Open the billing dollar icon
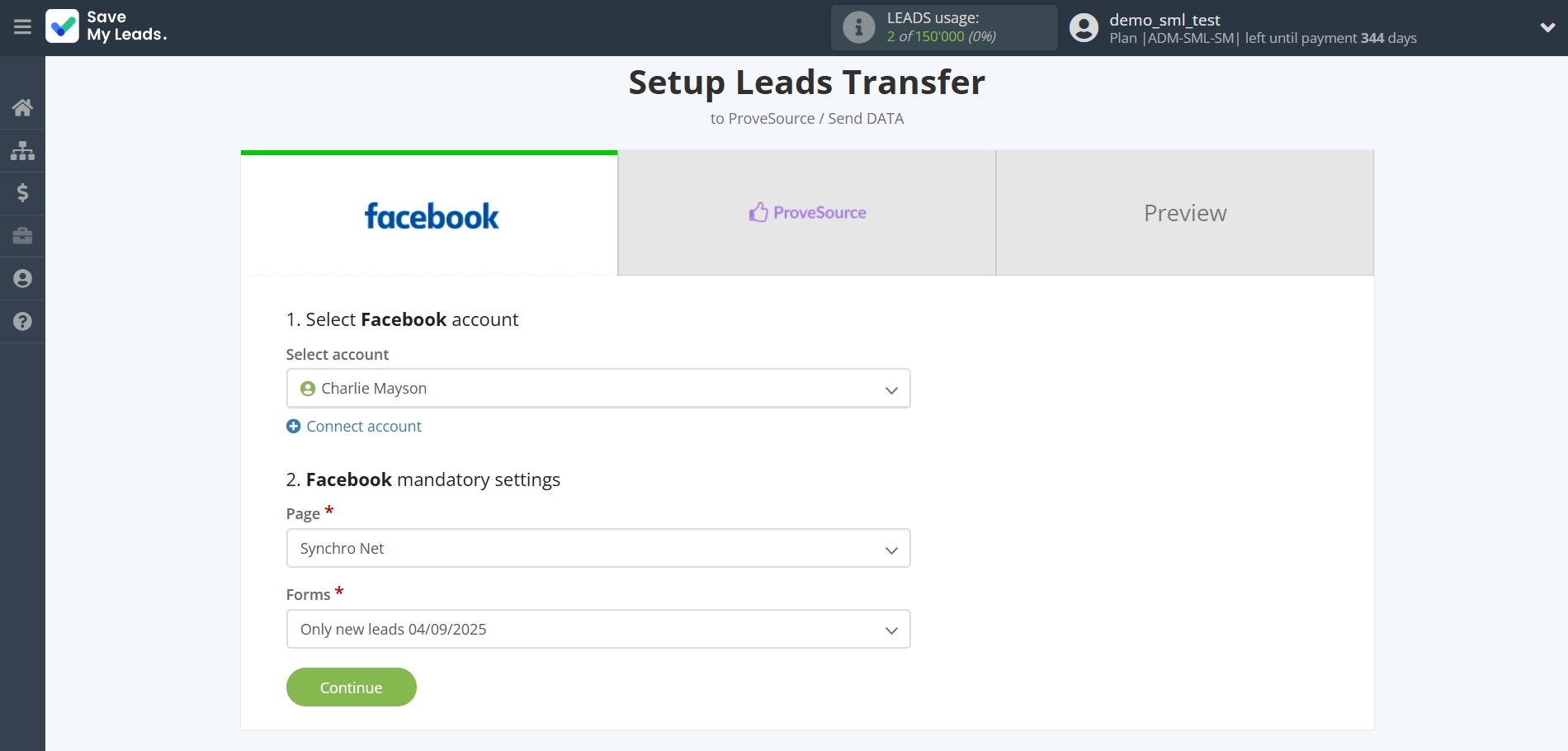Image resolution: width=1568 pixels, height=751 pixels. 22,193
